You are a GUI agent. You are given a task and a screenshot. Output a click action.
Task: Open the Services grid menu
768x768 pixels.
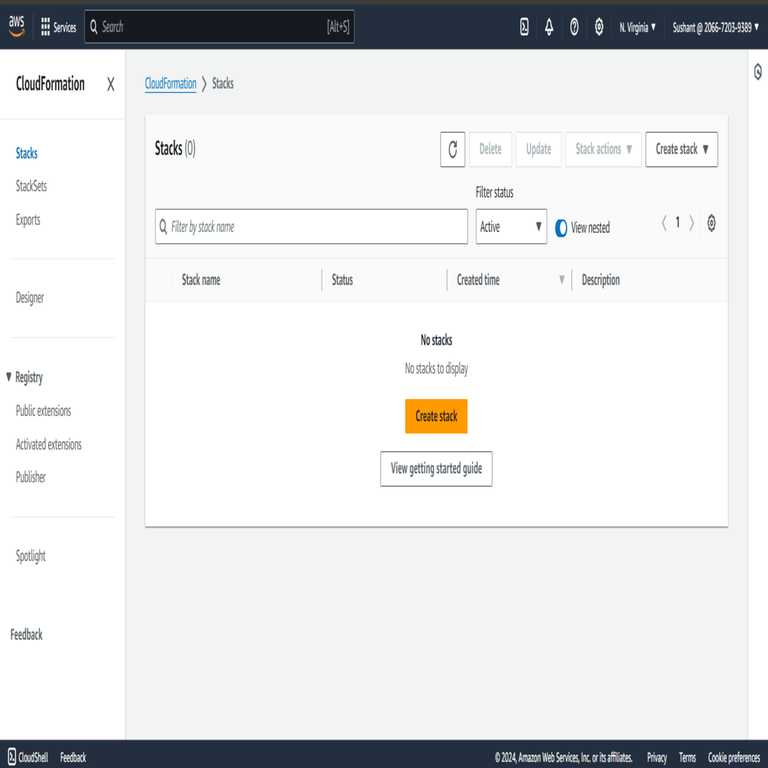[58, 27]
